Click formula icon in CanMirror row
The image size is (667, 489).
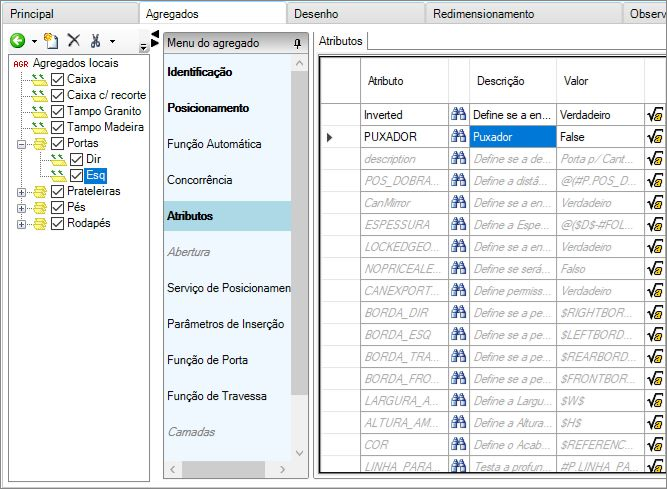click(x=655, y=203)
